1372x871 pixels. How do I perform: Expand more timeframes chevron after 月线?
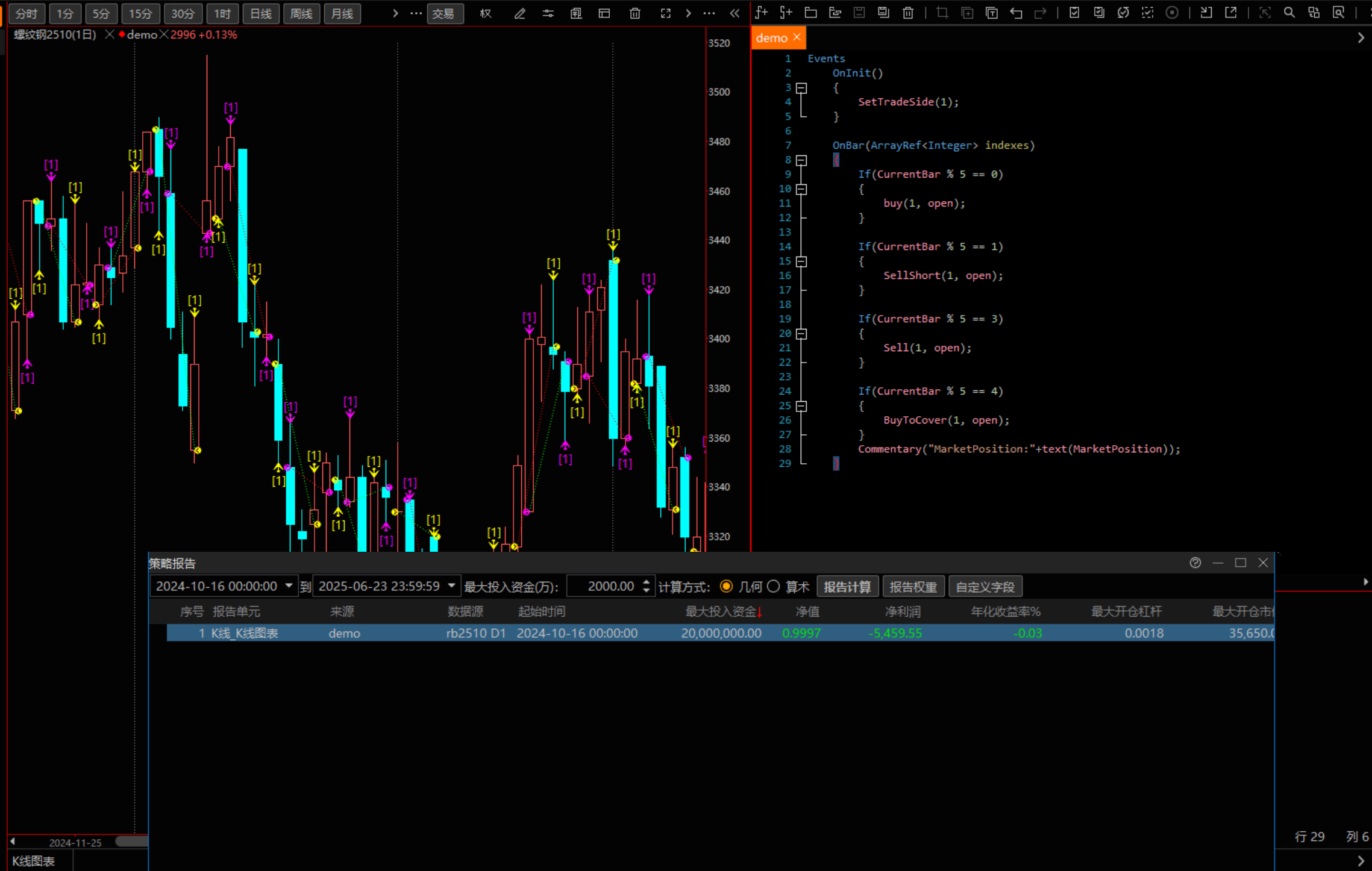[x=395, y=13]
